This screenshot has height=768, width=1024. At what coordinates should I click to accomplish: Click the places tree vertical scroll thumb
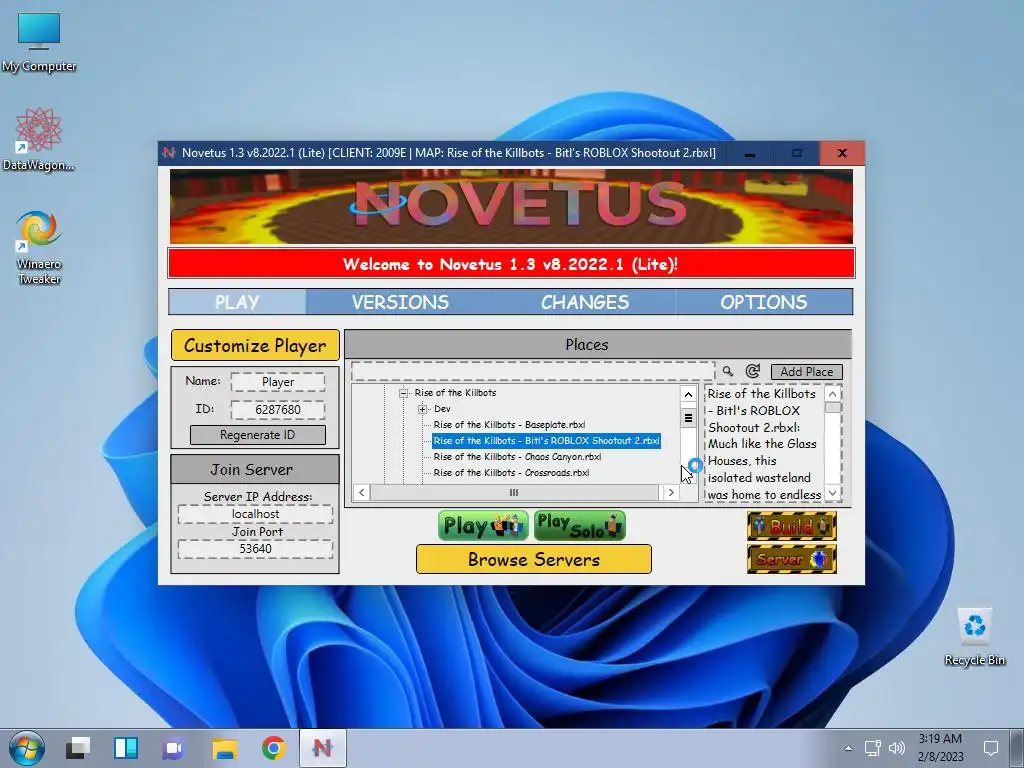click(688, 418)
